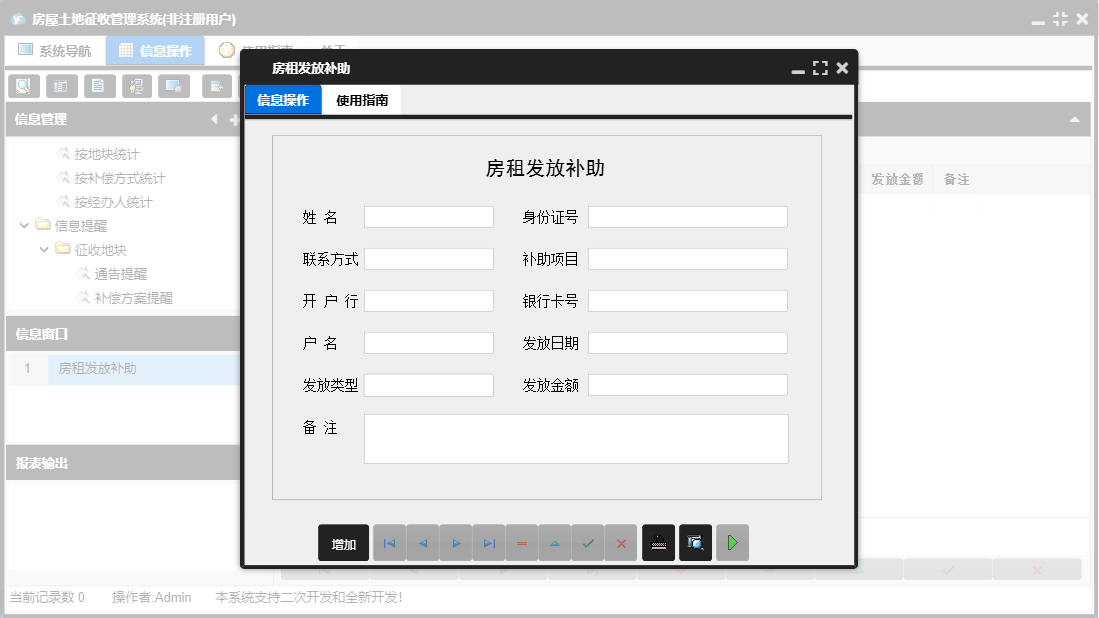1099x618 pixels.
Task: Click the document icon in the left toolbar
Action: (99, 86)
